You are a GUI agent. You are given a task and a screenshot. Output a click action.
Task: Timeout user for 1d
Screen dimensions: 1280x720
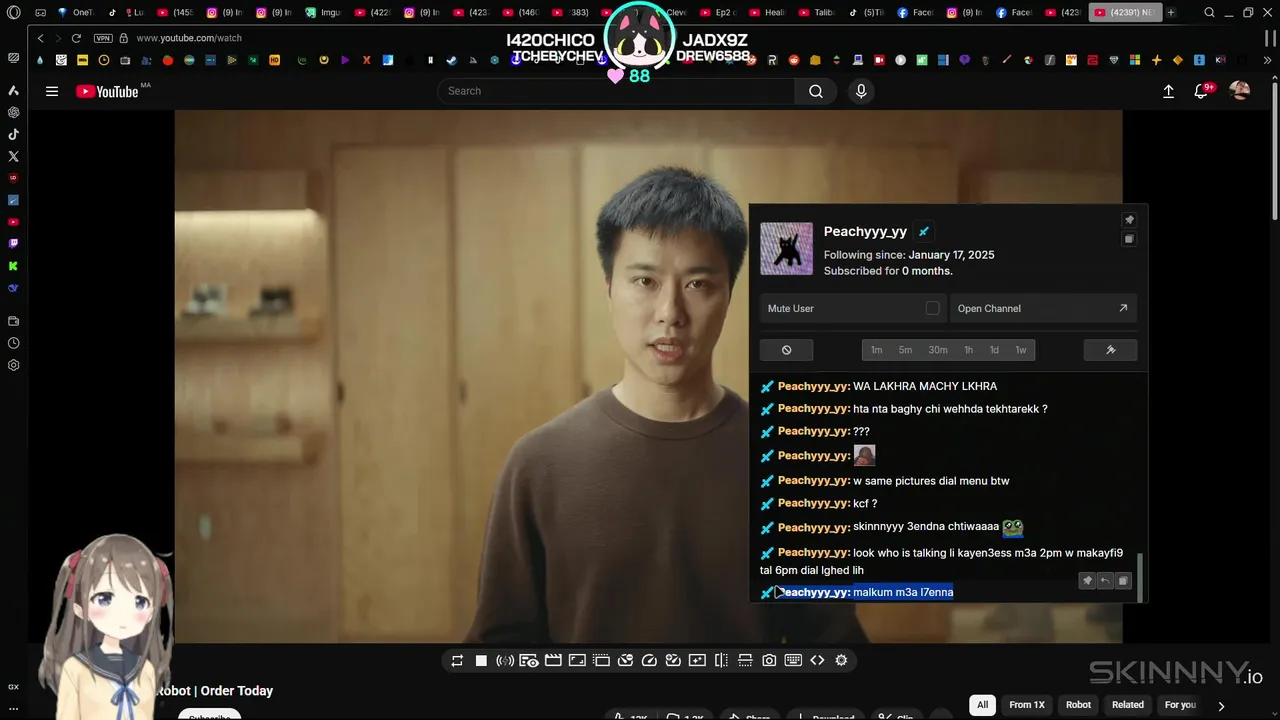pyautogui.click(x=994, y=350)
